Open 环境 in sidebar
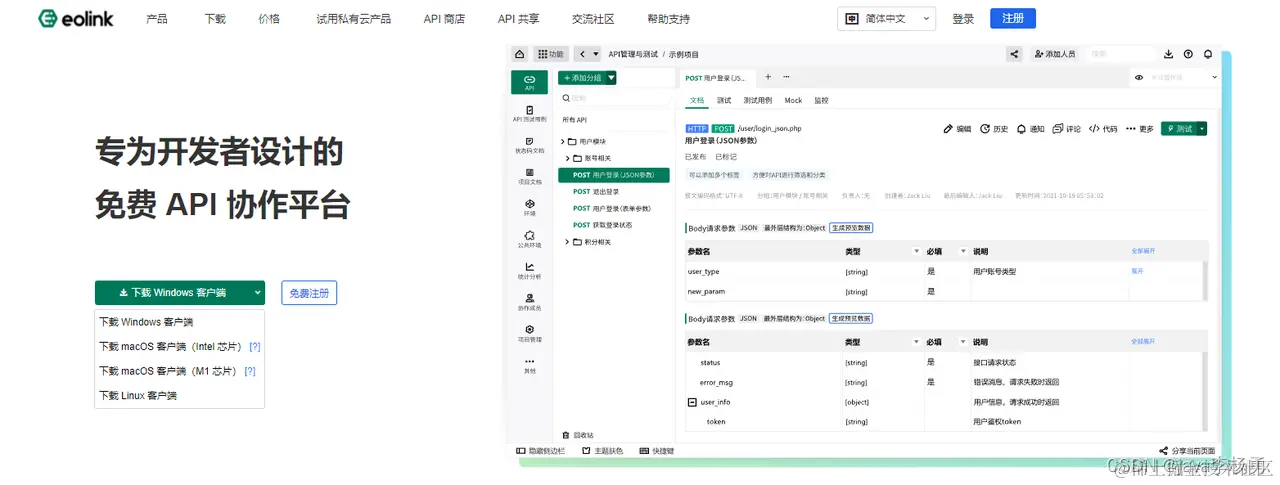Viewport: 1280px width, 485px height. pyautogui.click(x=529, y=207)
